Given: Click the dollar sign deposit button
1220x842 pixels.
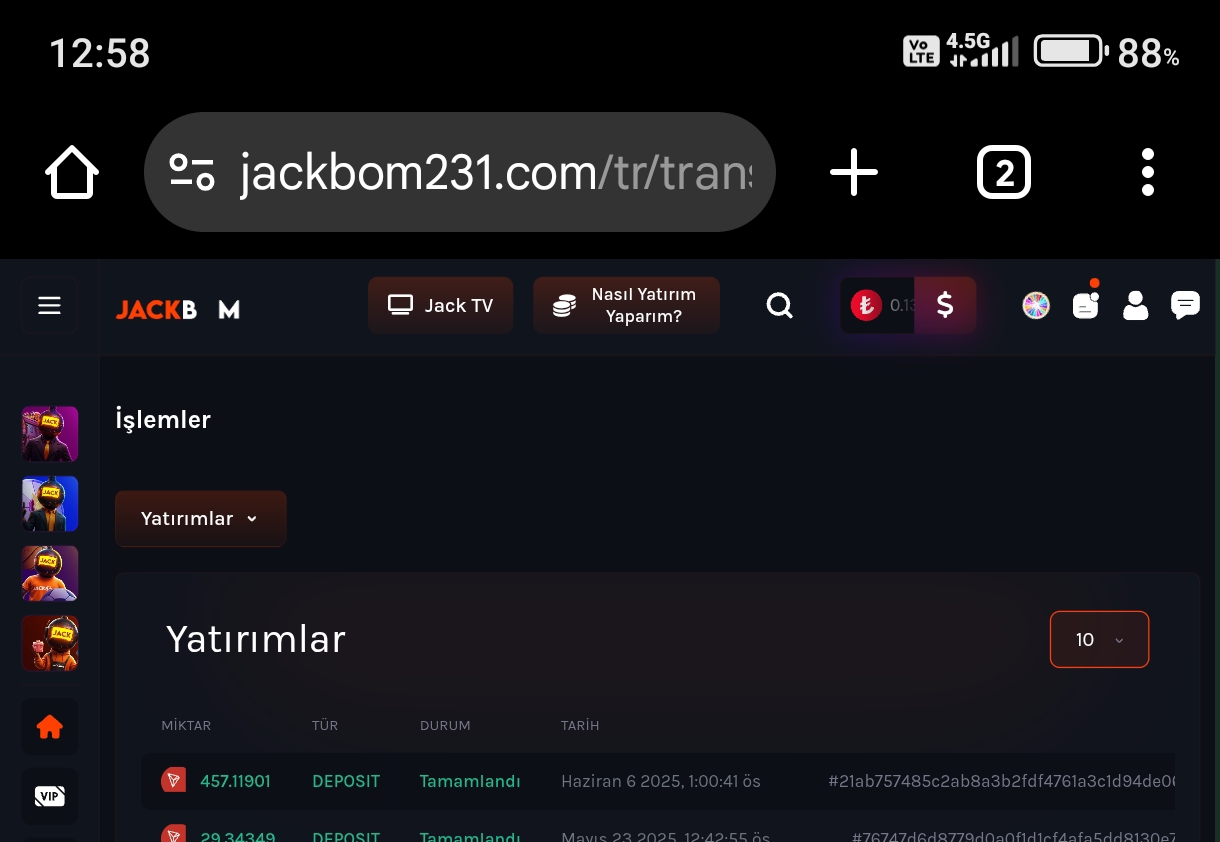Looking at the screenshot, I should click(945, 305).
